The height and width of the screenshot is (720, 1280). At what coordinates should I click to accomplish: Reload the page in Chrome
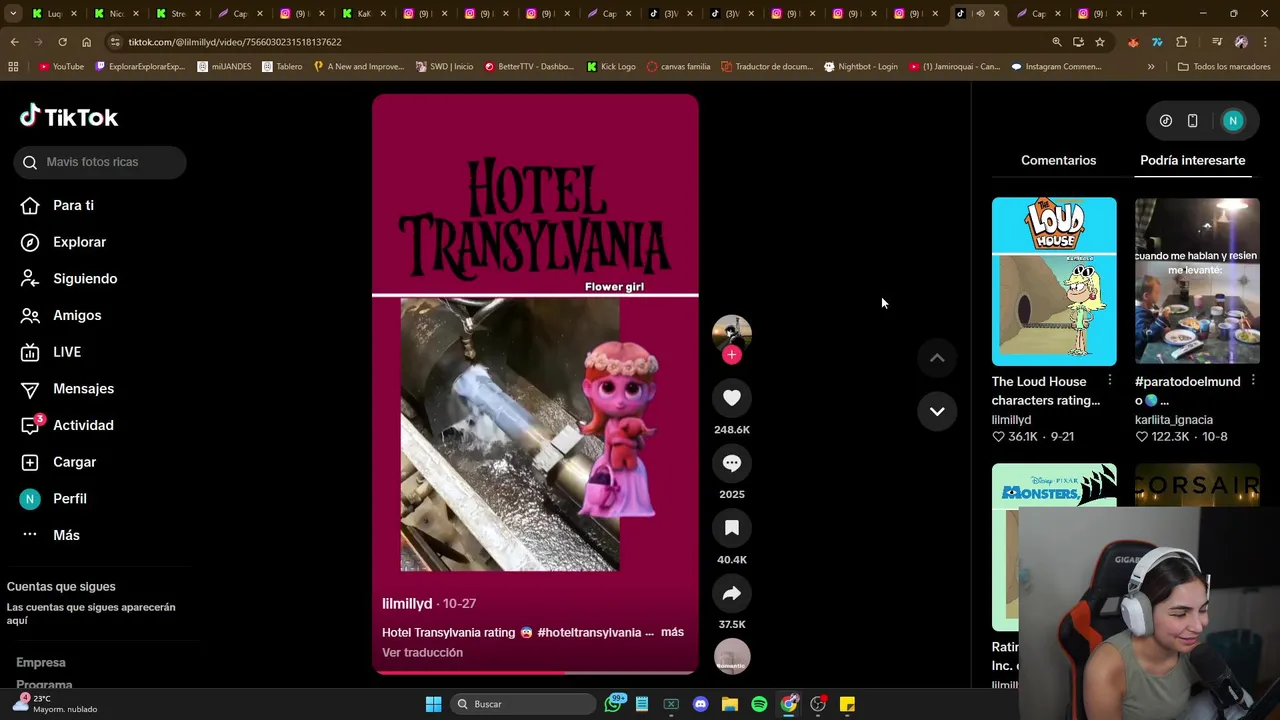(x=62, y=42)
